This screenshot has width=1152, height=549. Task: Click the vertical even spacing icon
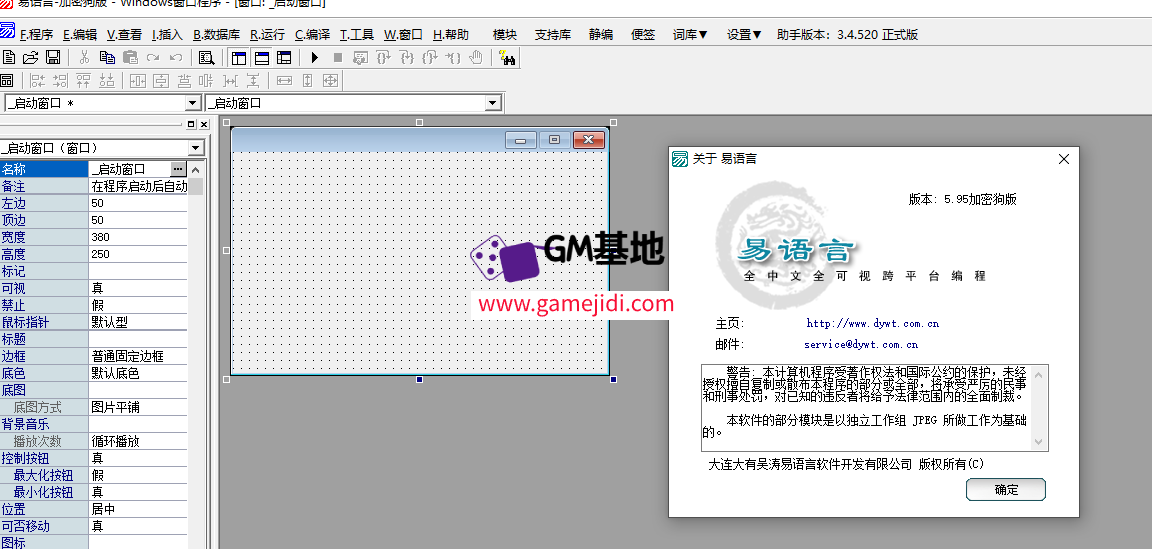pos(253,80)
